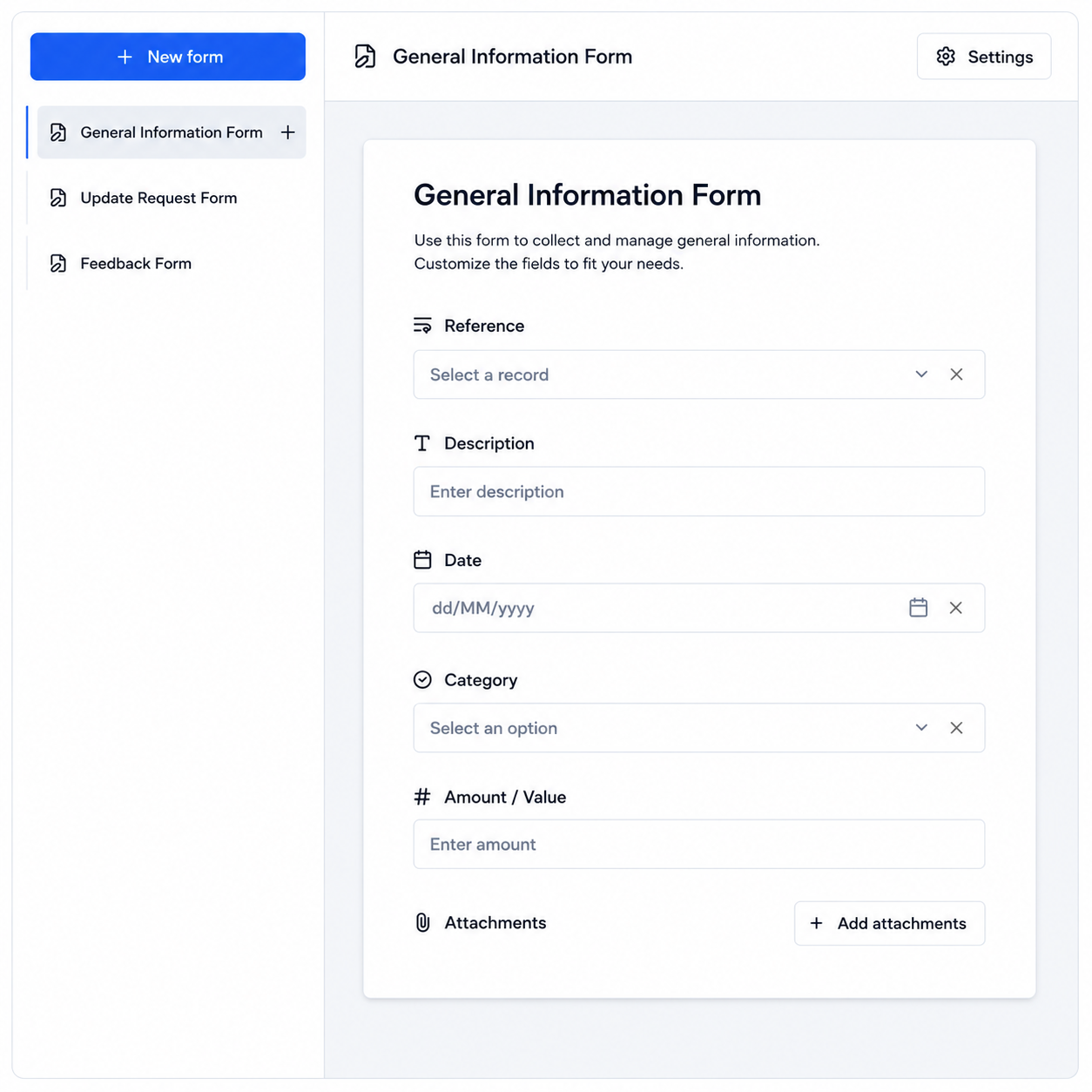Click the header title General Information Form
1092x1092 pixels.
[513, 57]
